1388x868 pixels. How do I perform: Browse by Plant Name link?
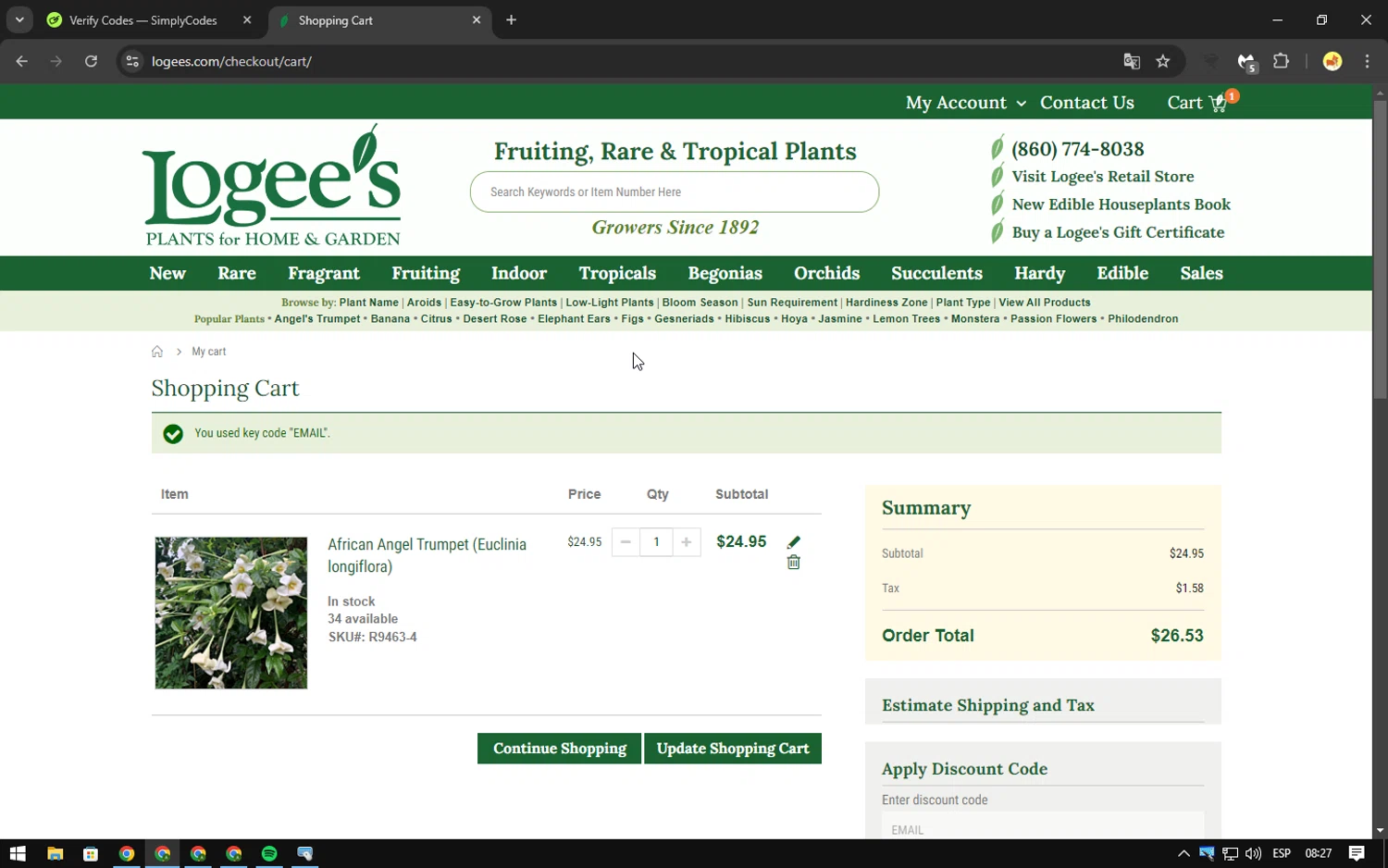[x=368, y=303]
